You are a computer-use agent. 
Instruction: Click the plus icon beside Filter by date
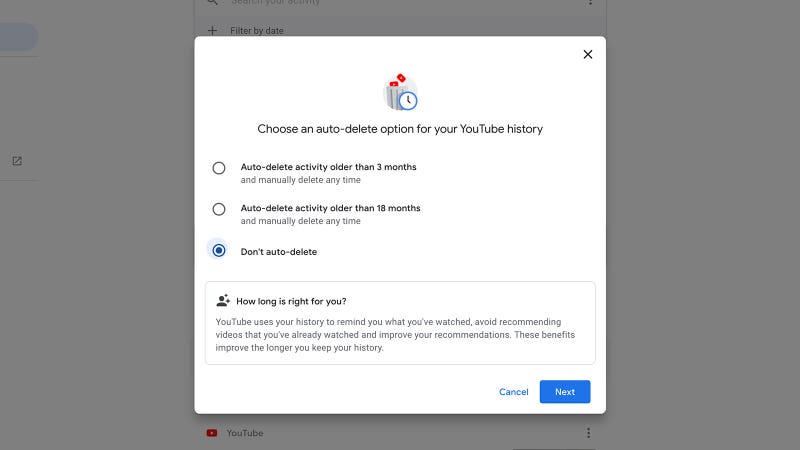[212, 31]
